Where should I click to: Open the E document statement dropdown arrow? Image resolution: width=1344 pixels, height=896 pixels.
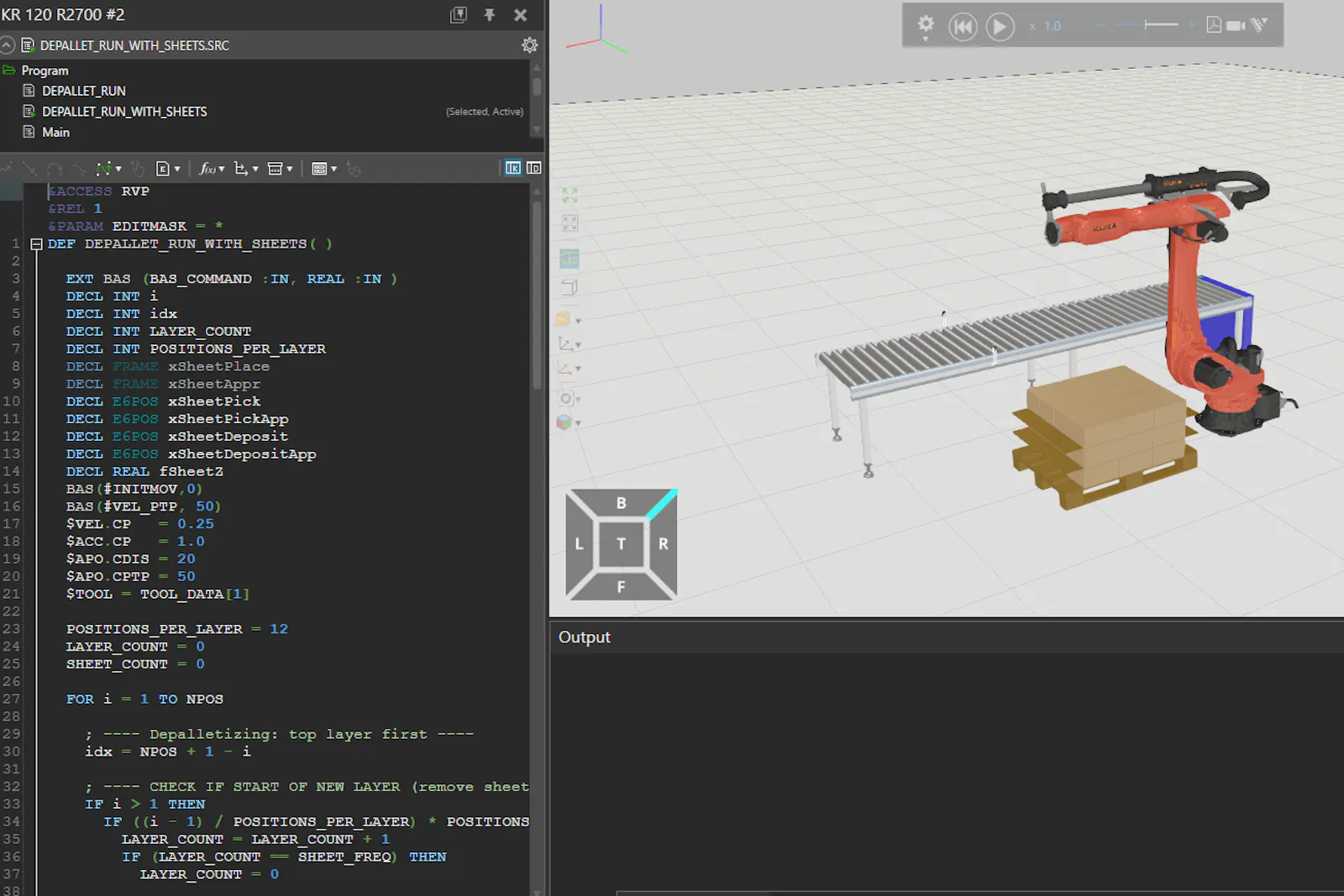pos(177,169)
